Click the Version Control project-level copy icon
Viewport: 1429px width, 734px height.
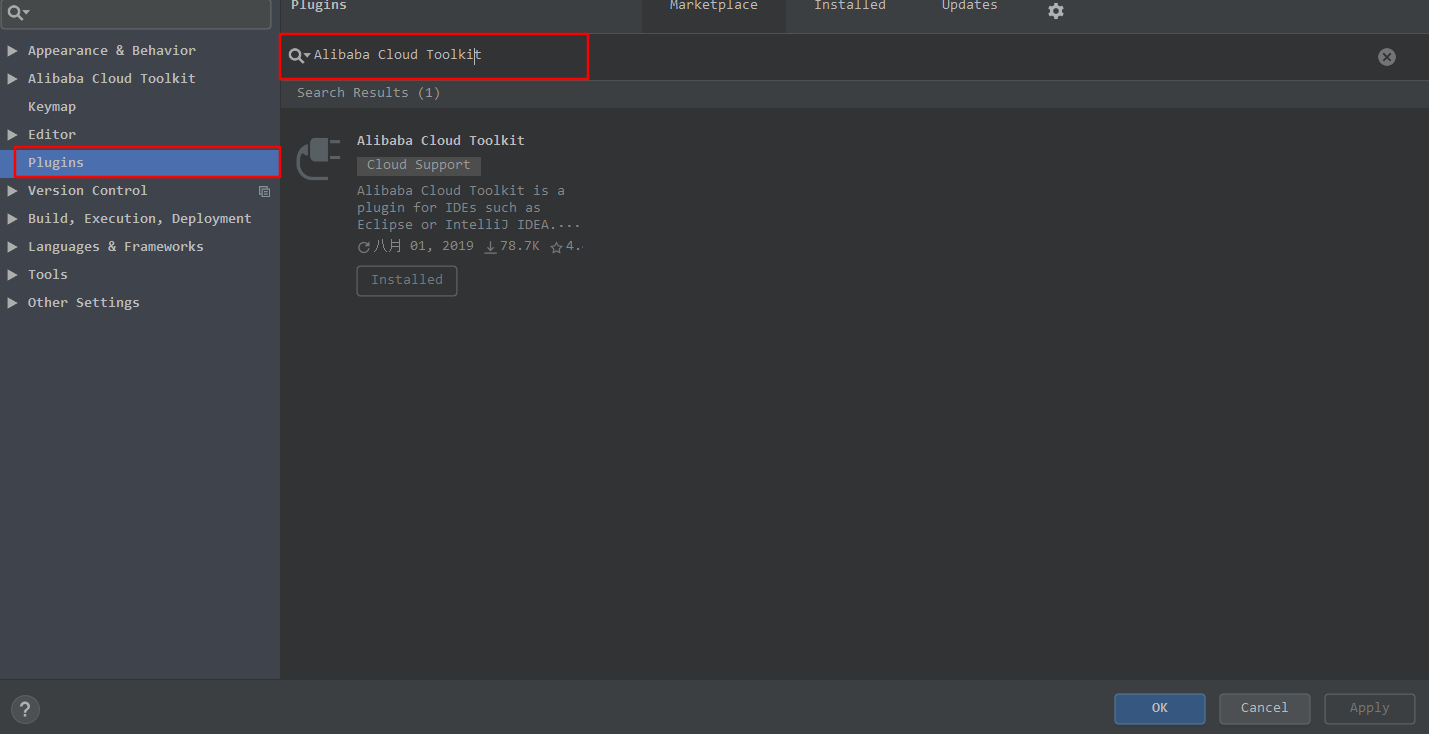click(264, 191)
